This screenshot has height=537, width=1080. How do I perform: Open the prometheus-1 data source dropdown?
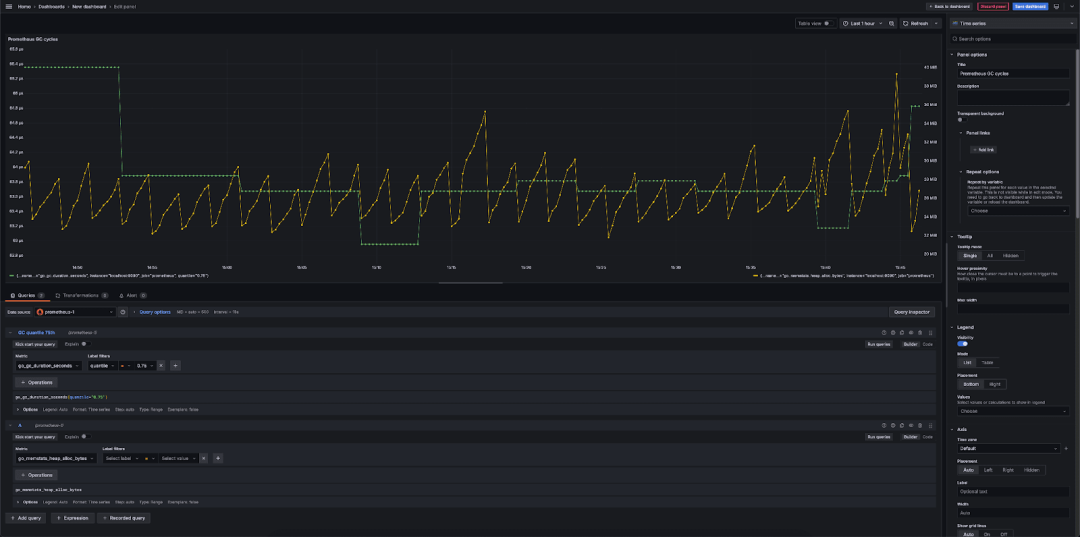[74, 312]
